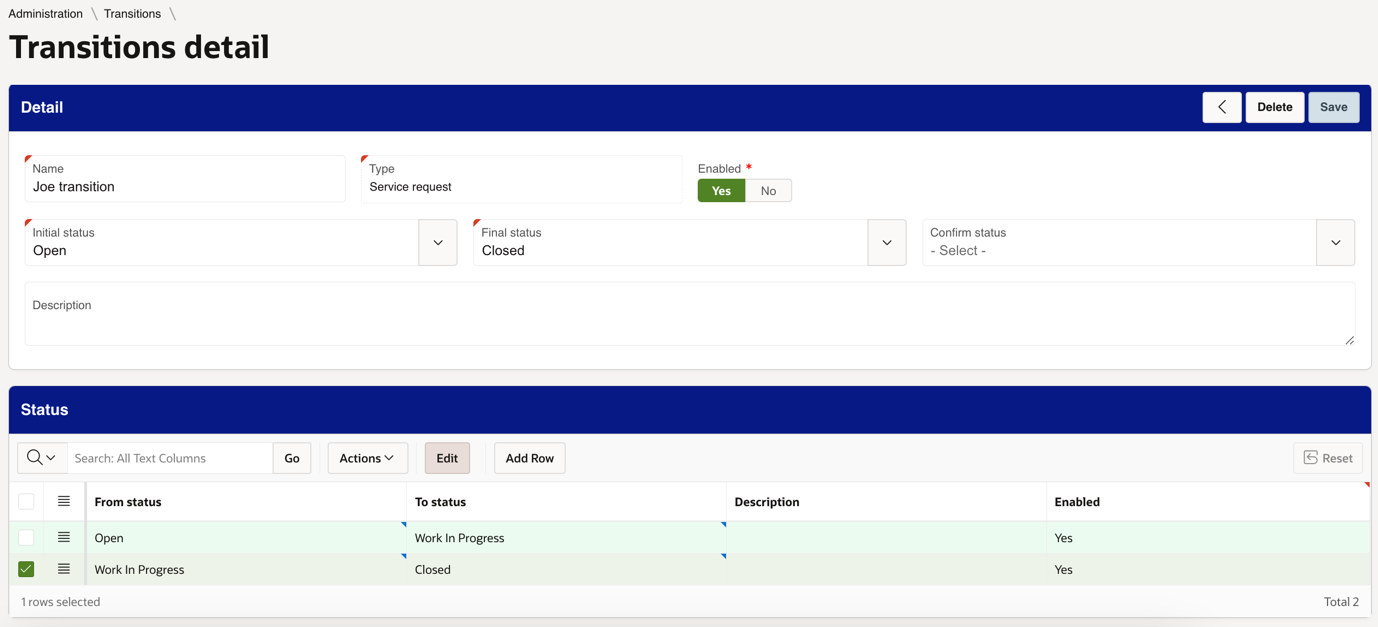The width and height of the screenshot is (1378, 627).
Task: Open row actions for the Work In Progress row
Action: [x=63, y=568]
